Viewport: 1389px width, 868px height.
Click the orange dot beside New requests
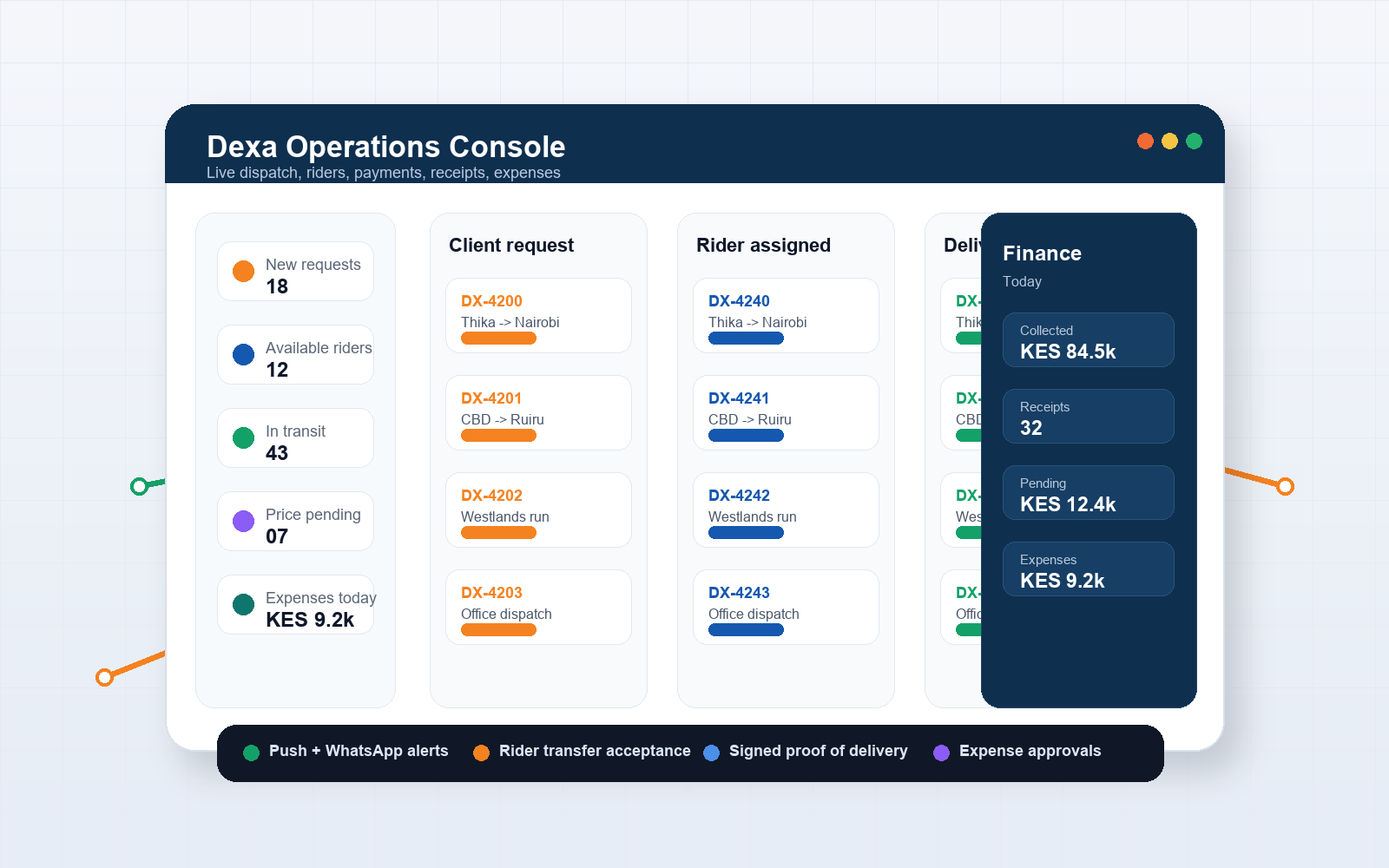[x=244, y=271]
